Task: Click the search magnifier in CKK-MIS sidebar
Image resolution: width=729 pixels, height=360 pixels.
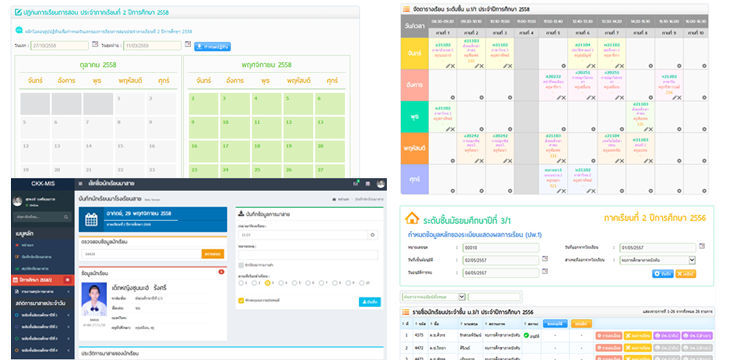Action: click(x=66, y=217)
